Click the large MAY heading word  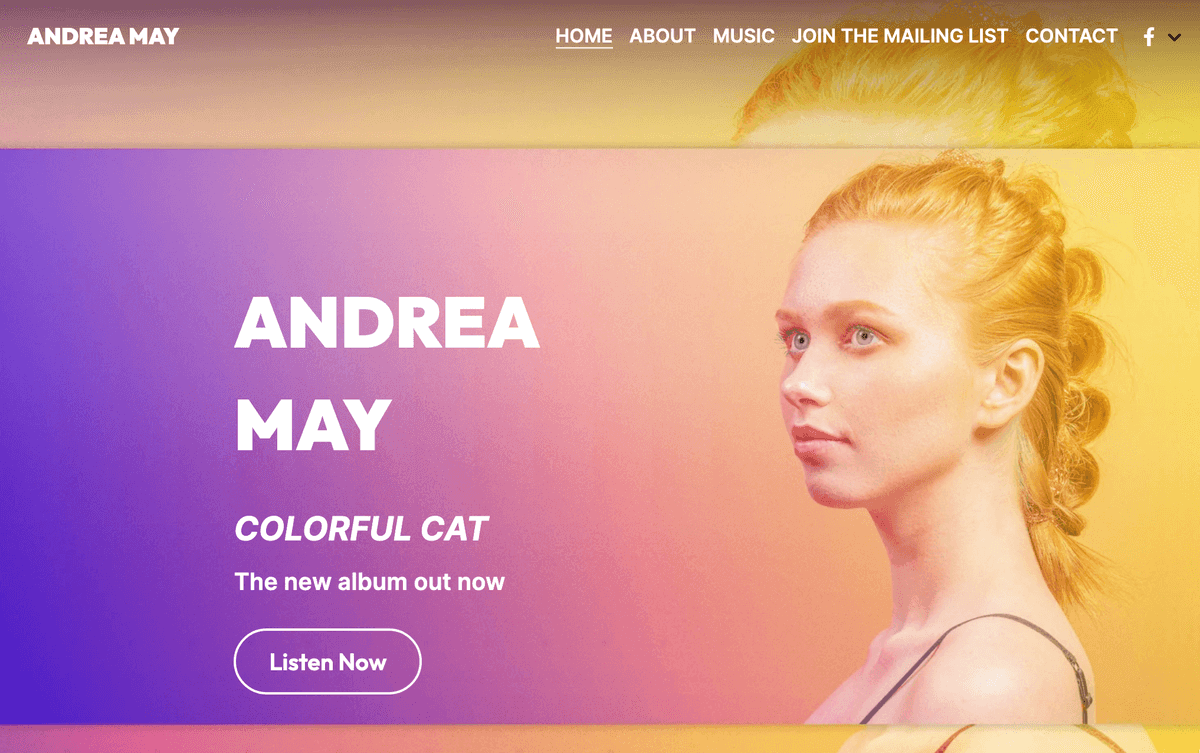pyautogui.click(x=312, y=425)
